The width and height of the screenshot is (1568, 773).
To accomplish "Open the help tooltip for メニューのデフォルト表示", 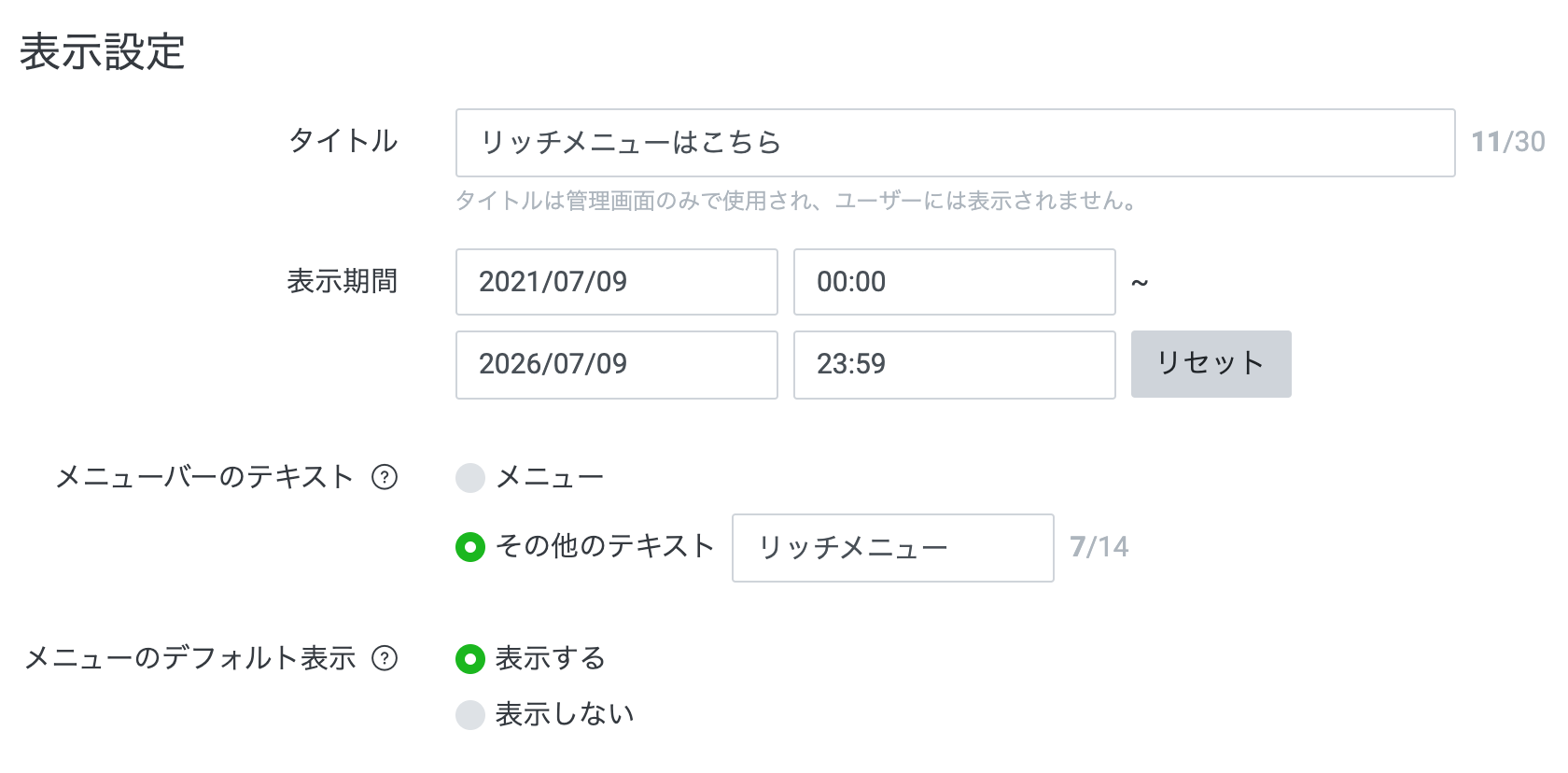I will [385, 658].
